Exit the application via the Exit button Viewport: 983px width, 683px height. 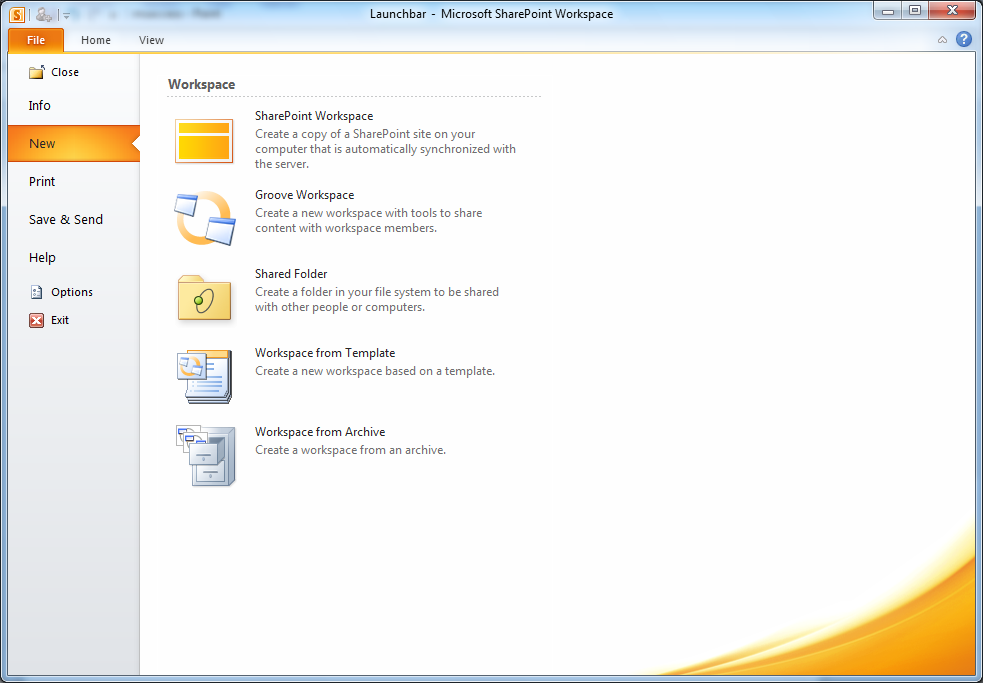pyautogui.click(x=59, y=320)
